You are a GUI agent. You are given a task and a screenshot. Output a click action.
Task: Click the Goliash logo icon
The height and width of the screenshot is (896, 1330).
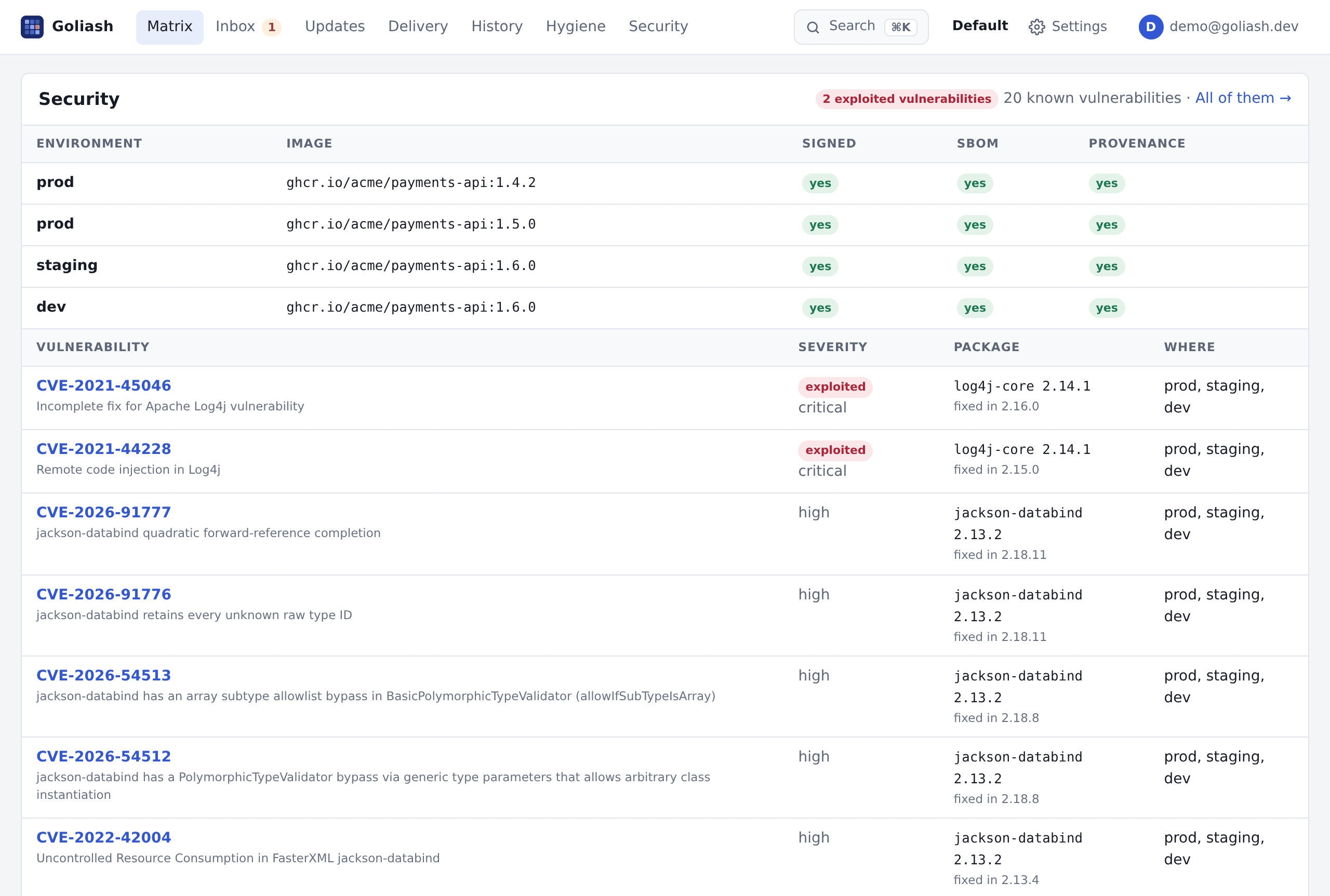pos(32,27)
